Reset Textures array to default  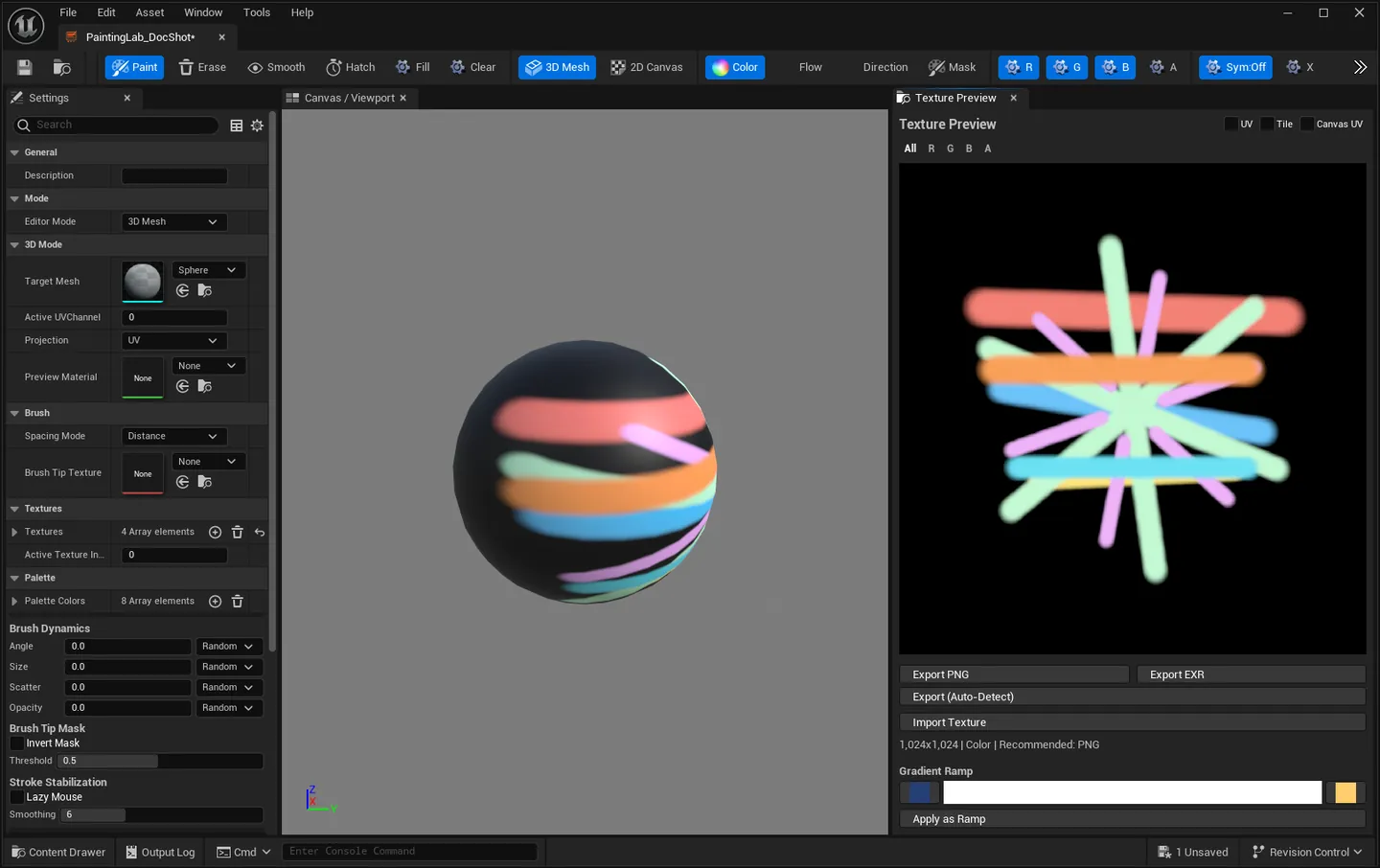pyautogui.click(x=260, y=532)
